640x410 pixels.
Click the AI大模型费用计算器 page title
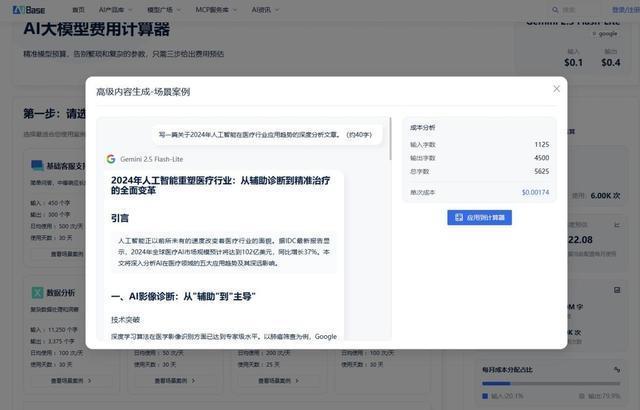point(96,29)
